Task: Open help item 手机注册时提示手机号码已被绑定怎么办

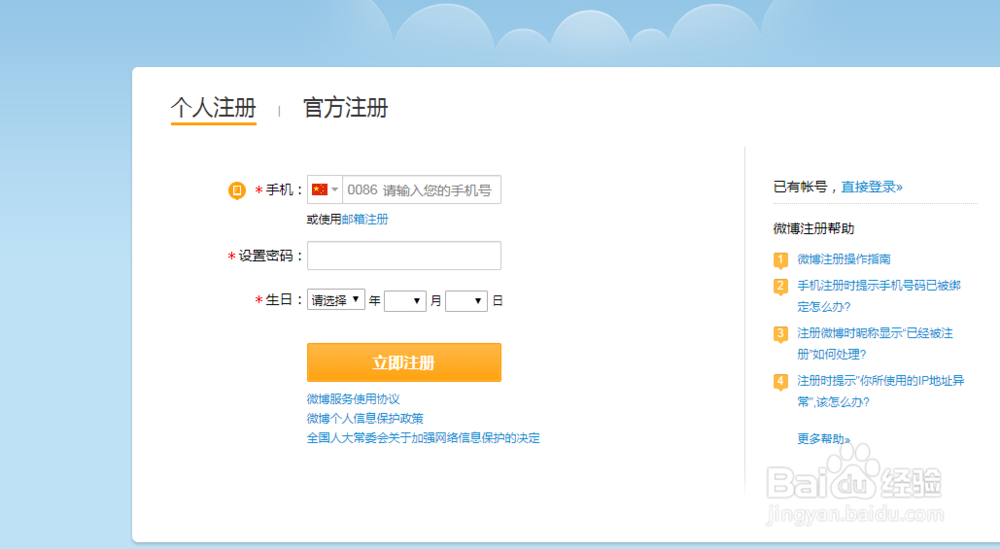Action: point(879,296)
